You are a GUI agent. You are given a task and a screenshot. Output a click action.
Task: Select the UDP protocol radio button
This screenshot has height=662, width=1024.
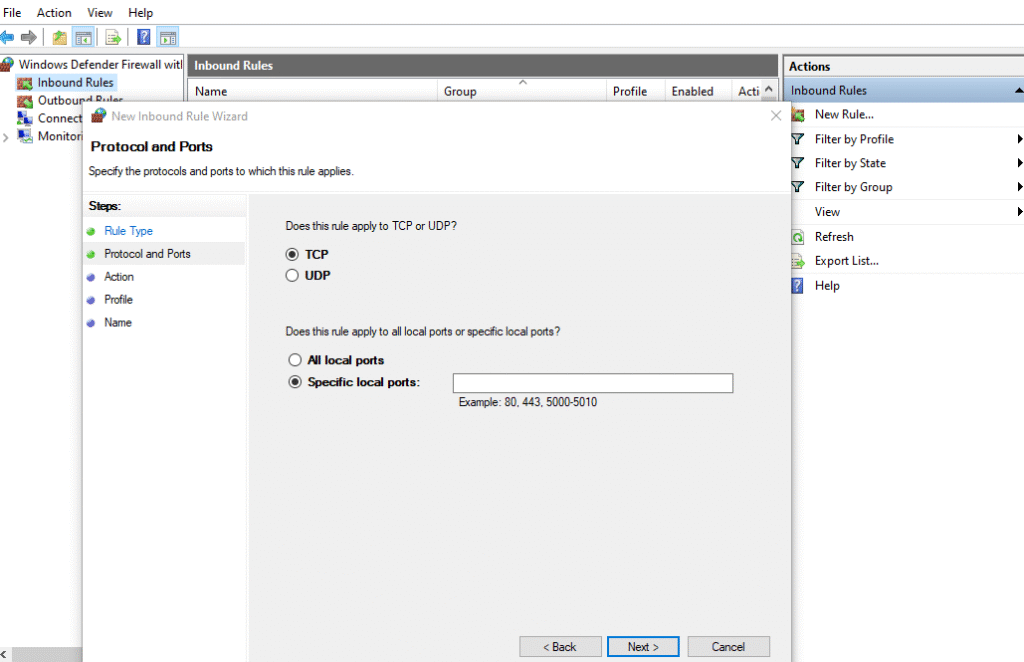(x=293, y=275)
